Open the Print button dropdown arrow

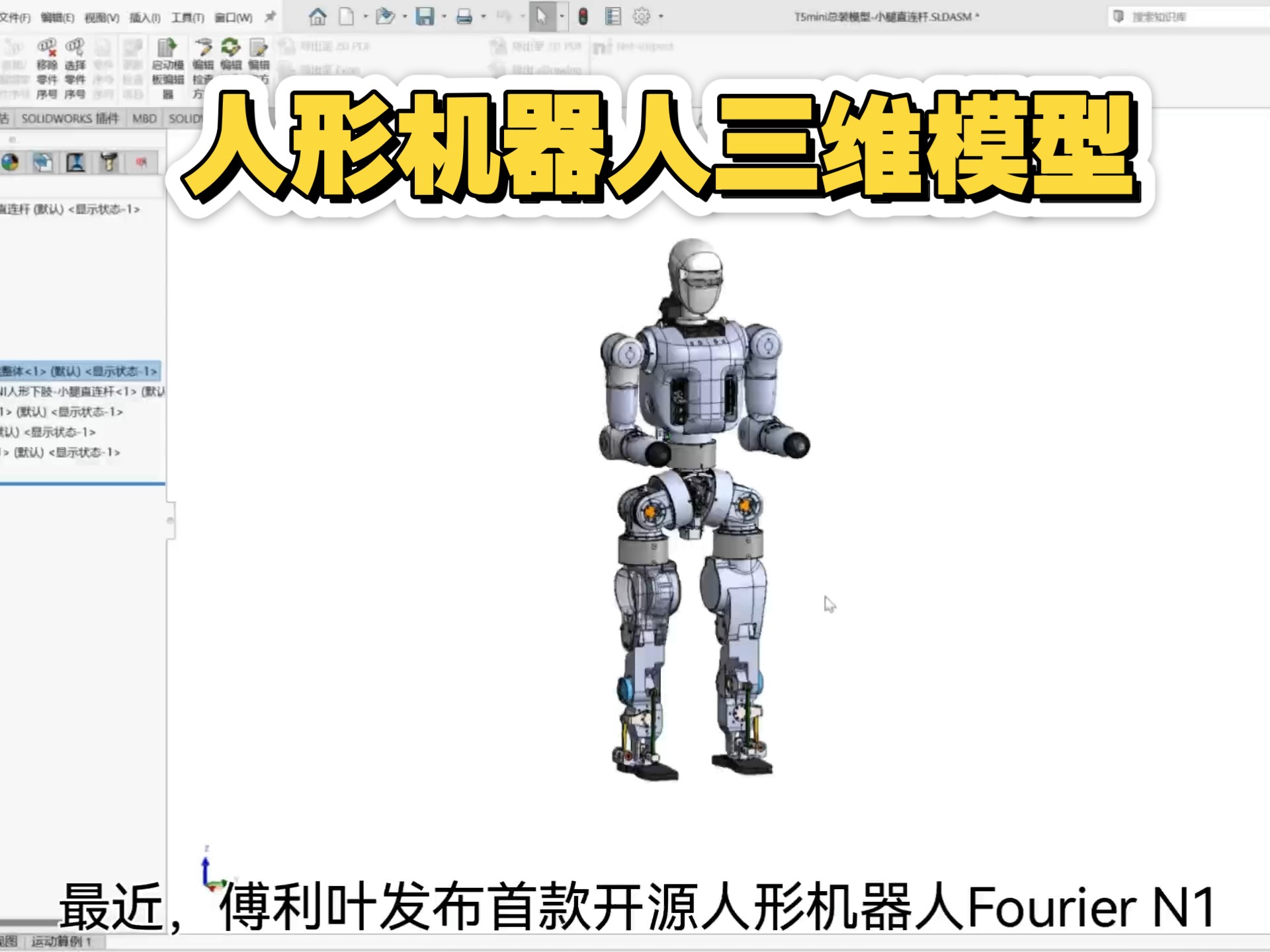pyautogui.click(x=484, y=18)
